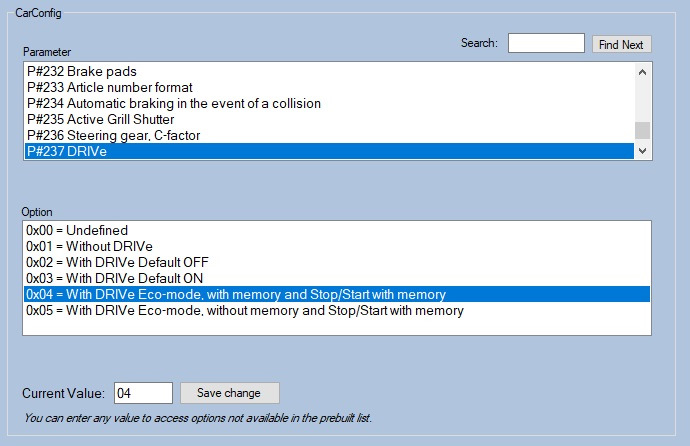The image size is (690, 446).
Task: Choose option 0x00 = Undefined
Action: pos(77,230)
